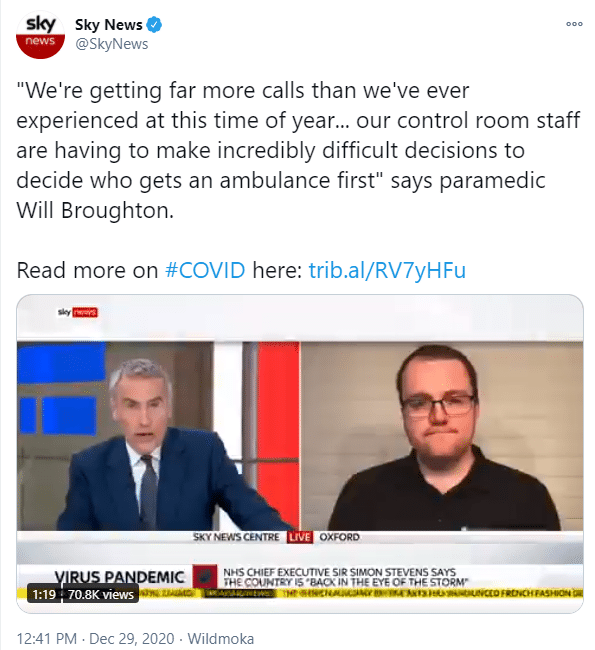Viewport: 595px width, 650px height.
Task: Open the 12:41 PM tweet timestamp
Action: coord(46,638)
